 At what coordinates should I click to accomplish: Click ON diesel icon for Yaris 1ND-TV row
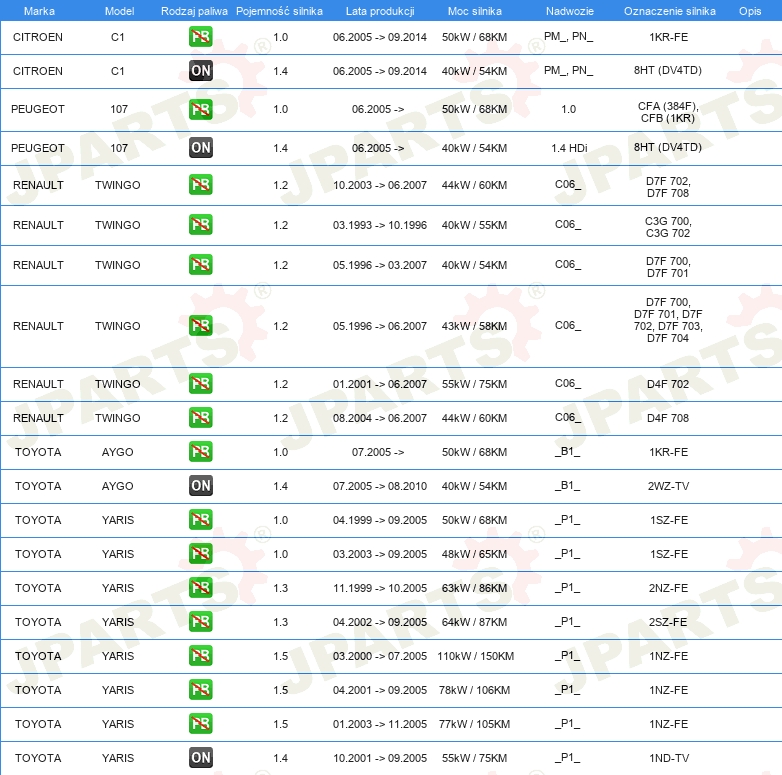[x=200, y=757]
